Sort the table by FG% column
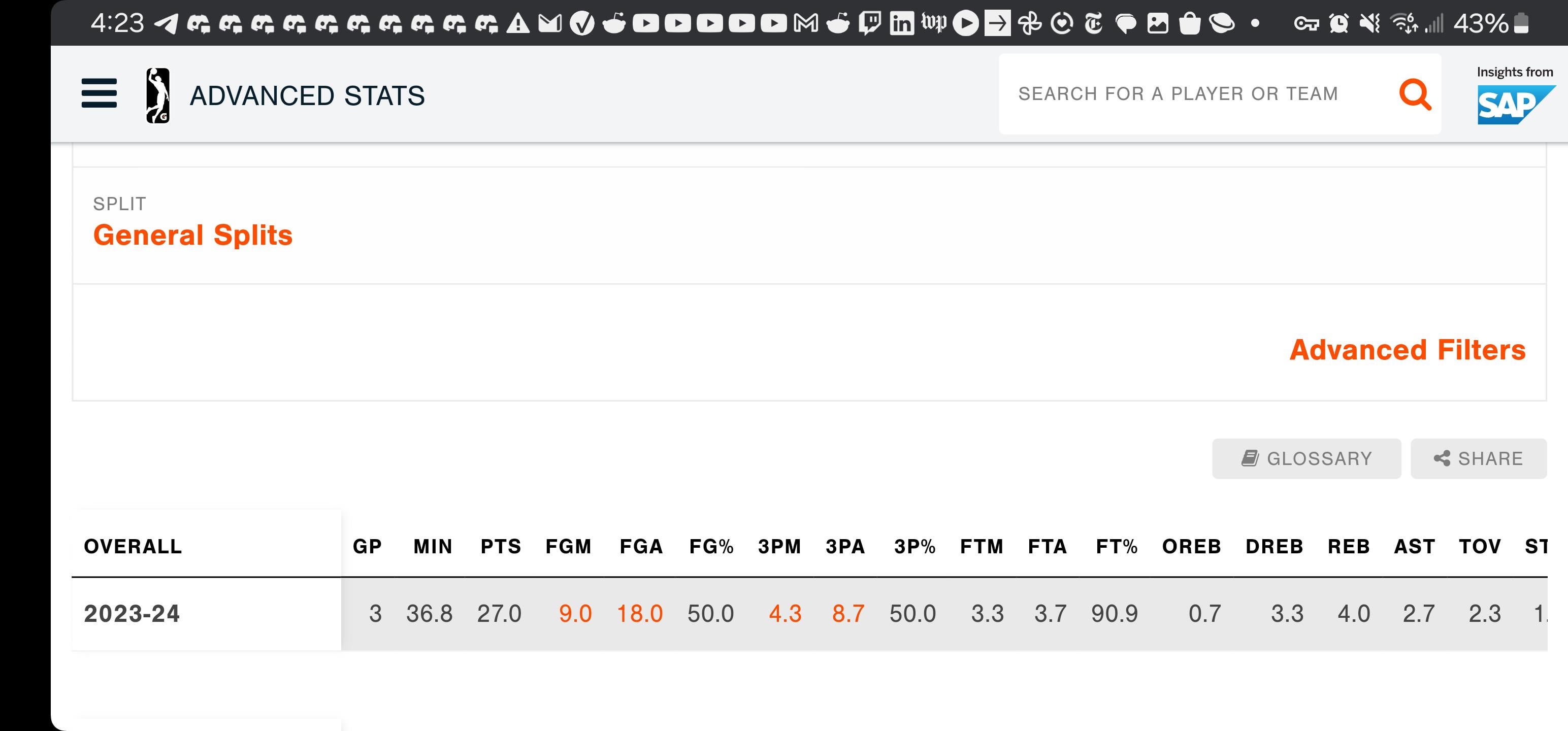 711,547
